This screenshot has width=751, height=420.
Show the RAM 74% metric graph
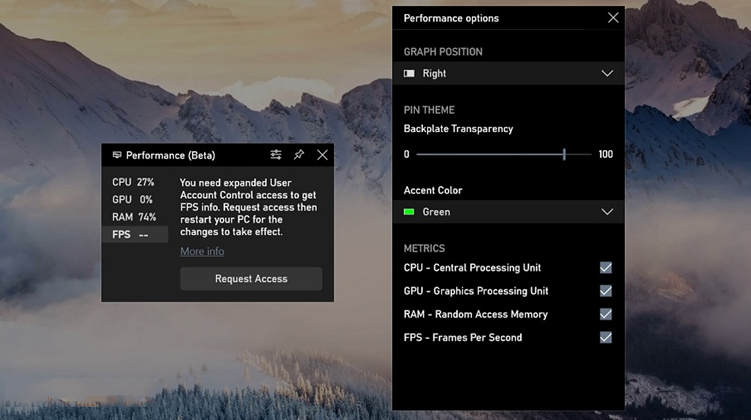tap(134, 217)
